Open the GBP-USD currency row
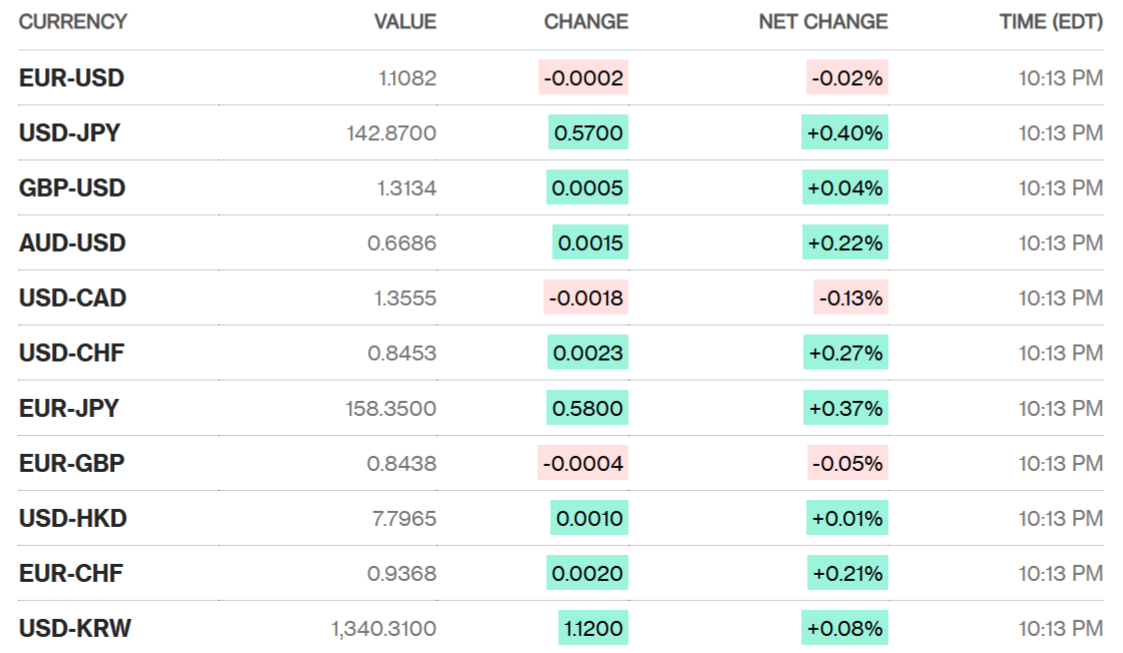This screenshot has width=1123, height=653. pos(72,188)
